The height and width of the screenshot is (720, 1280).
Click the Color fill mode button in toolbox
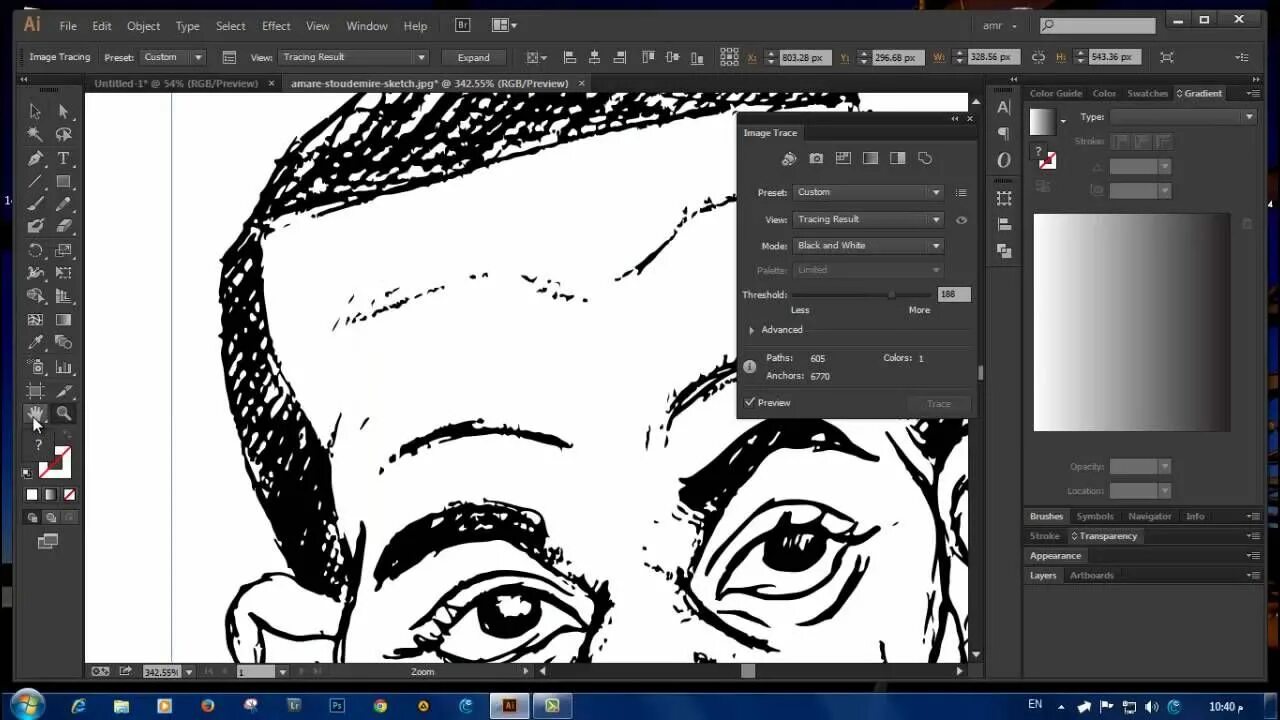pos(32,495)
